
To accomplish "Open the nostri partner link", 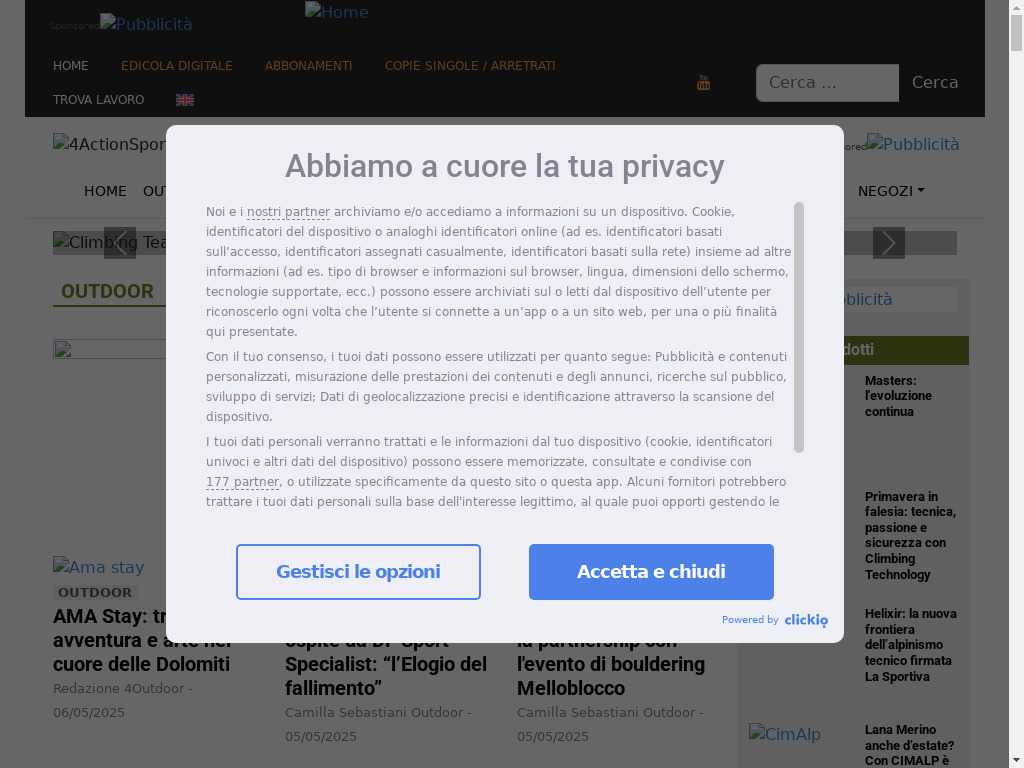I will coord(288,212).
